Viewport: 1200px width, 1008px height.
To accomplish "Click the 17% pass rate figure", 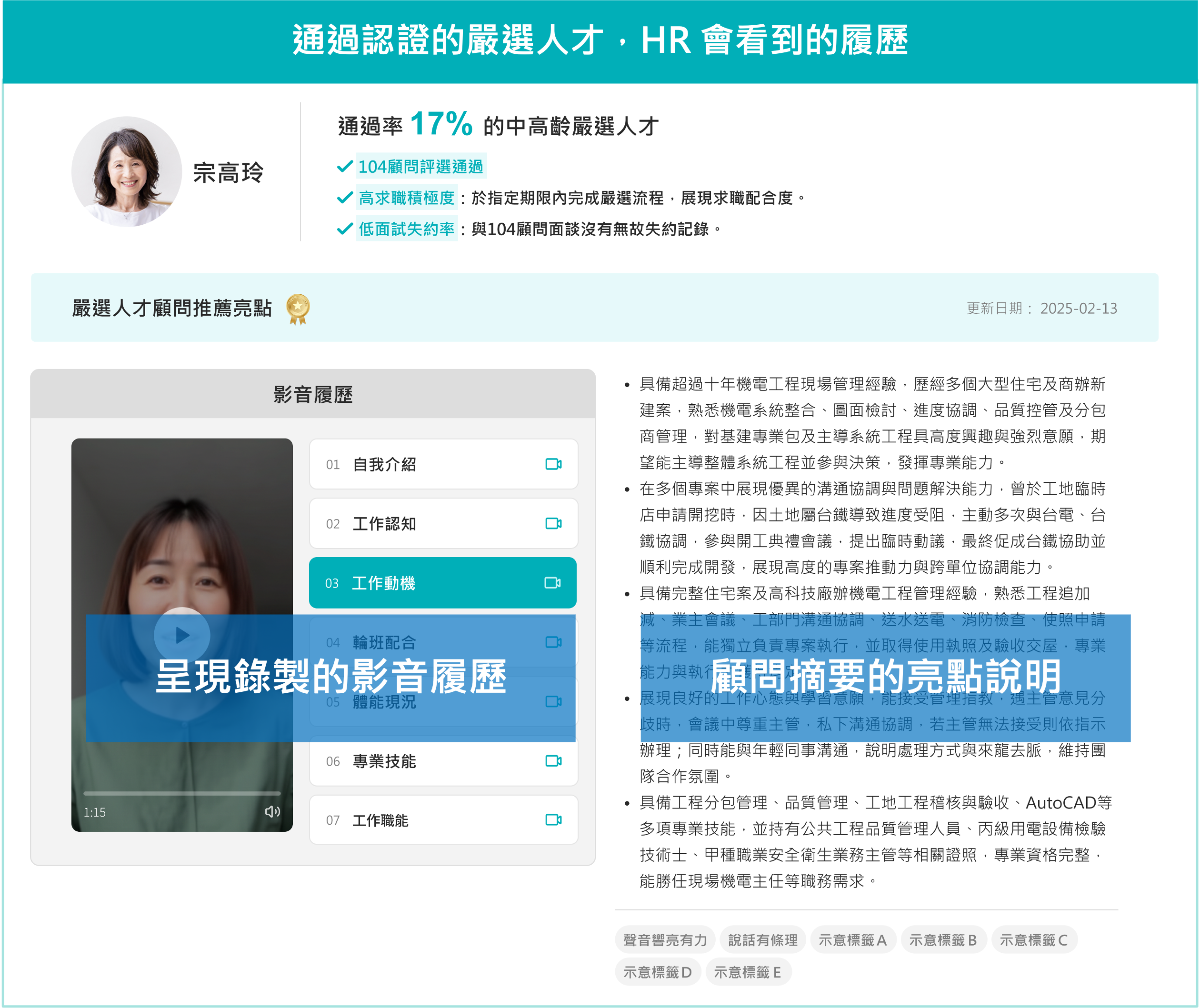I will point(441,124).
